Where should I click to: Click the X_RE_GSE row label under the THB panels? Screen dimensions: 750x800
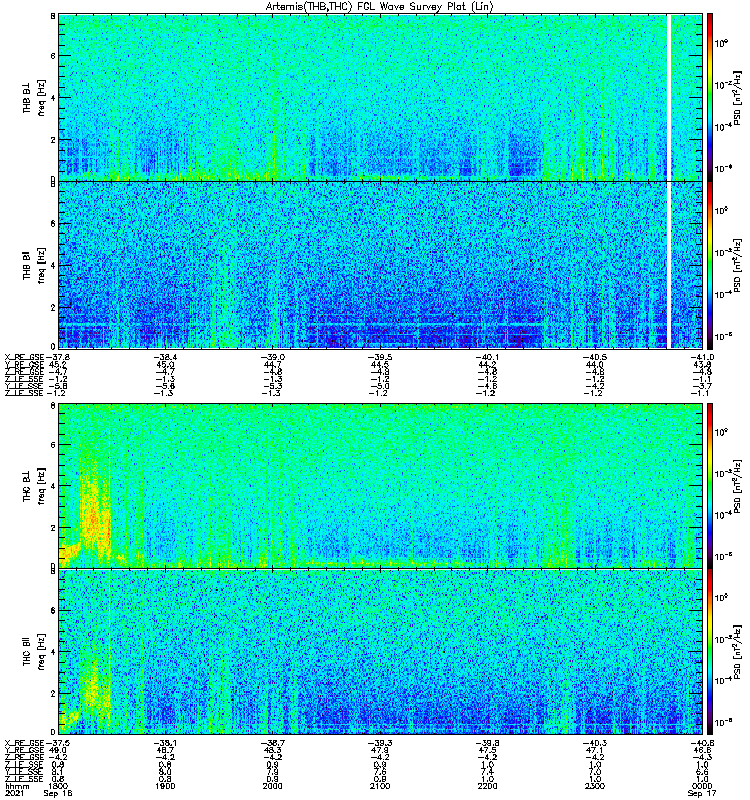(x=24, y=357)
